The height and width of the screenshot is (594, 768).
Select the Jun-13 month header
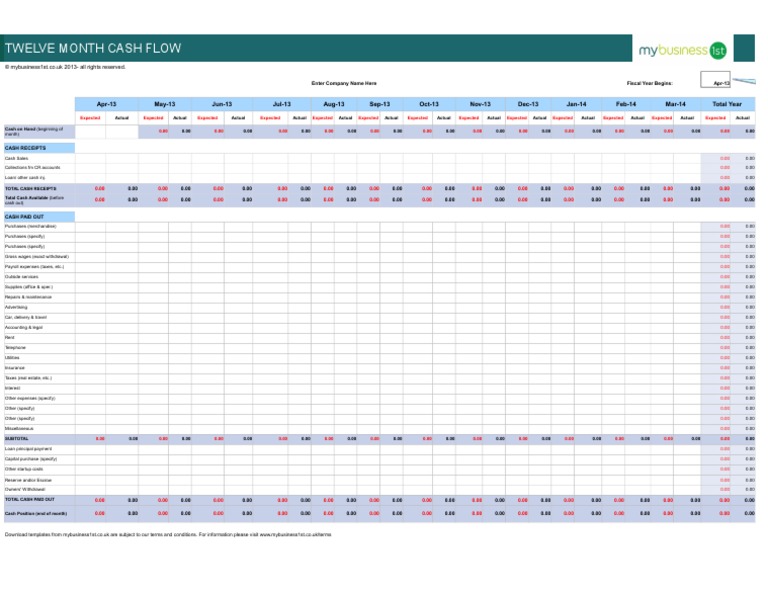222,104
